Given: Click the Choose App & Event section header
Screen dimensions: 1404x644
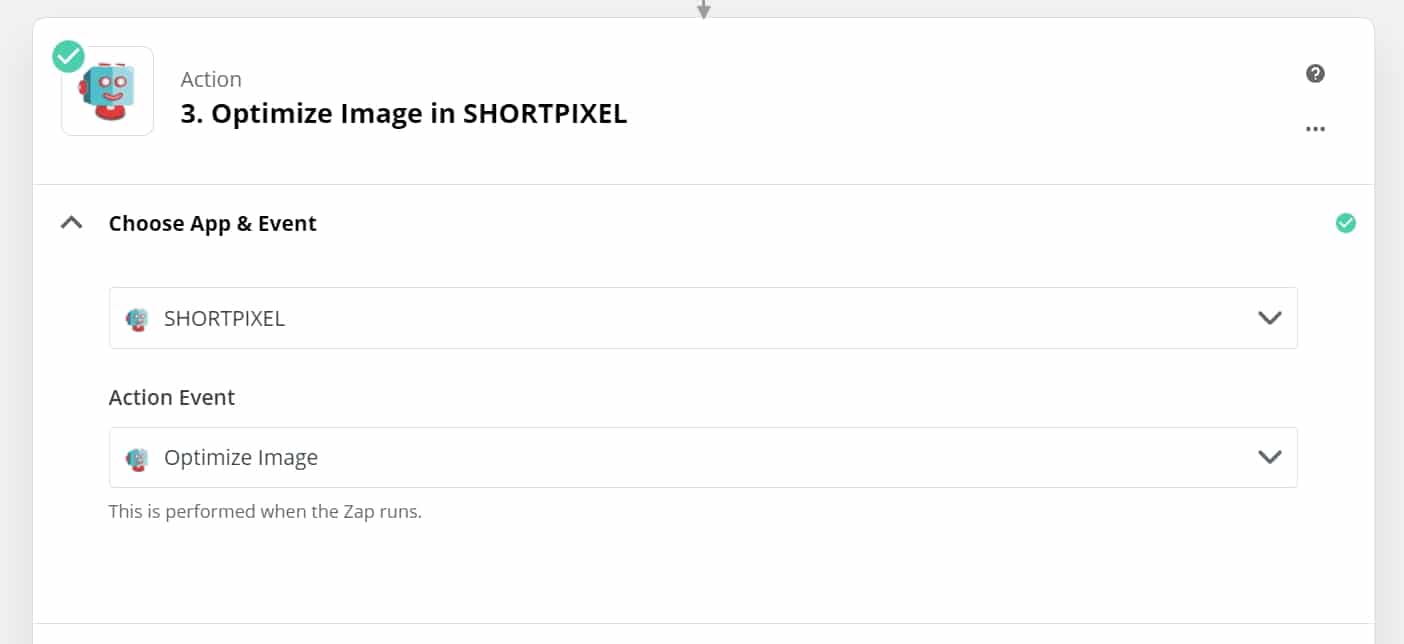Looking at the screenshot, I should pos(212,223).
